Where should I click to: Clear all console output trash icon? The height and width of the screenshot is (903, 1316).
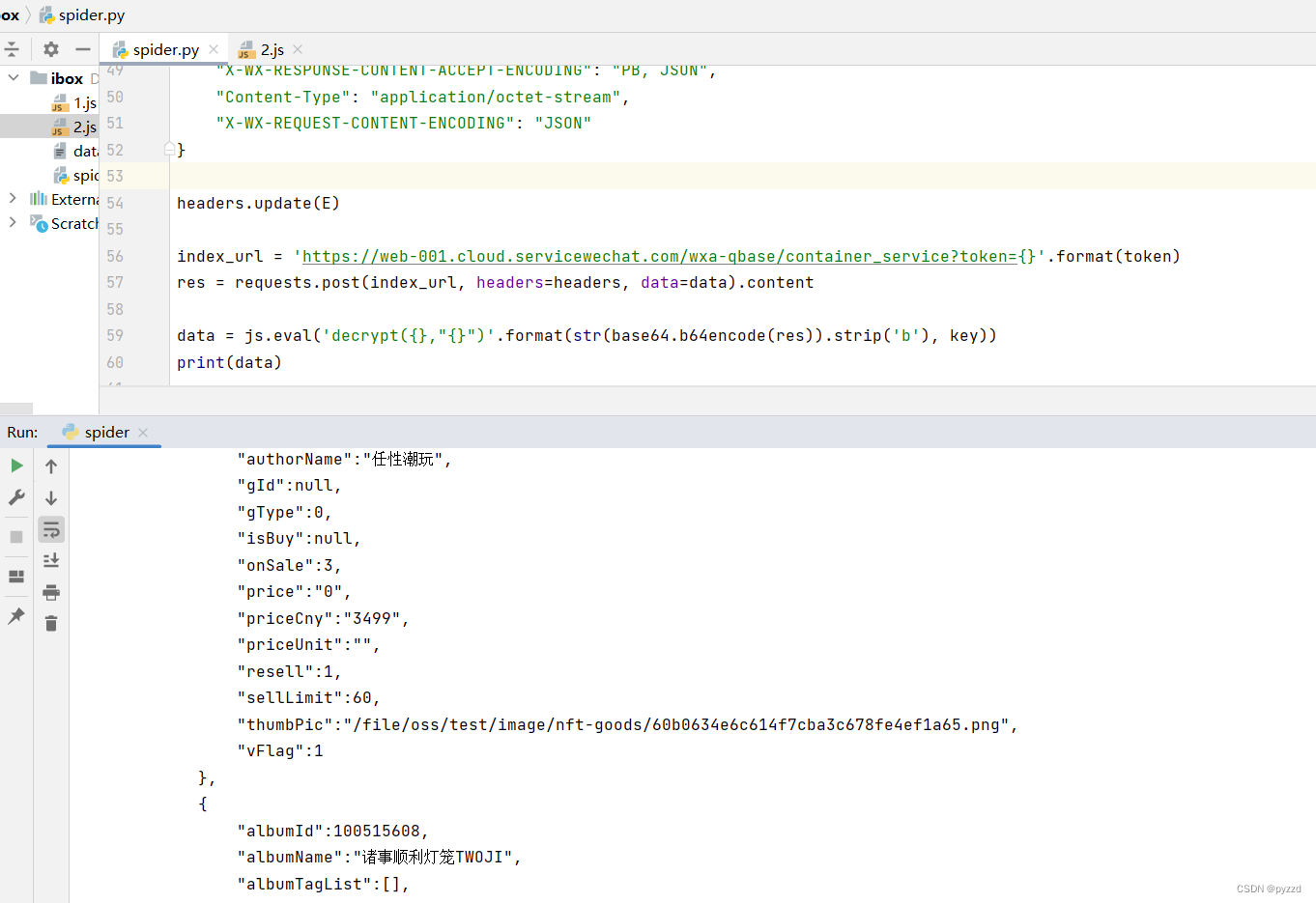(x=51, y=624)
